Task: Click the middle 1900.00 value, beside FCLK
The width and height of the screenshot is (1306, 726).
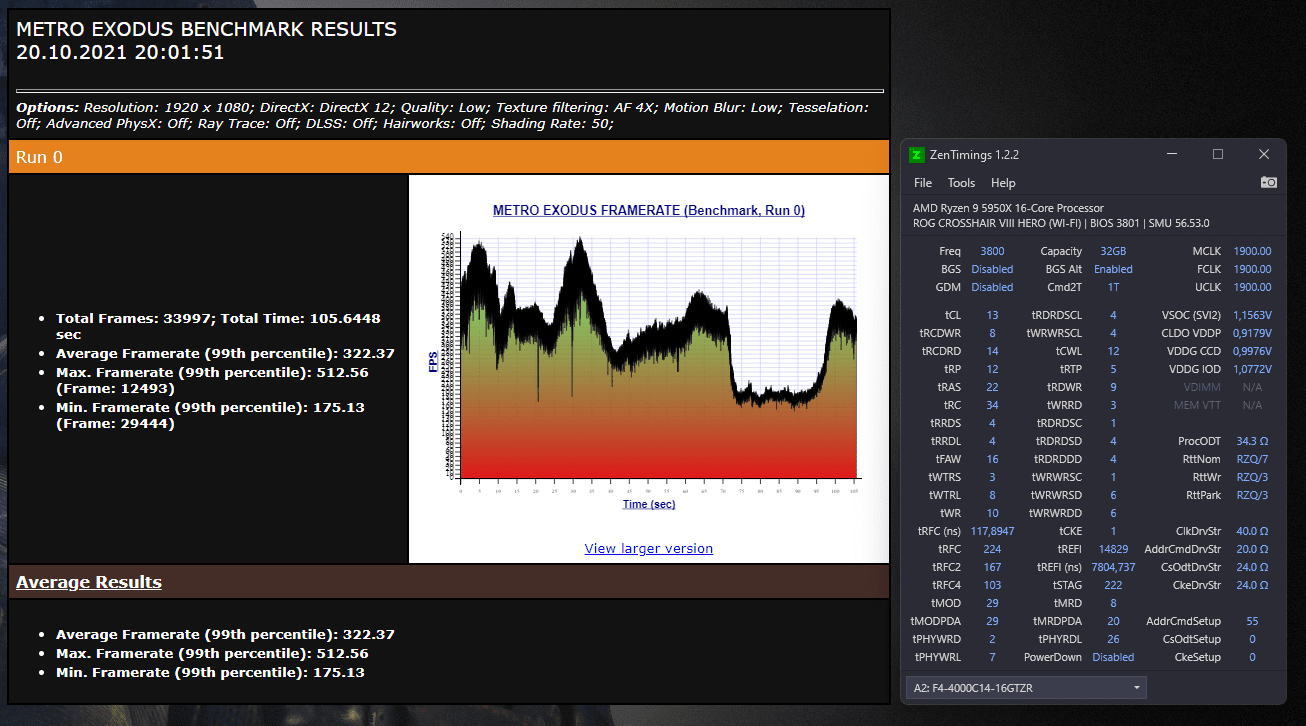Action: point(1252,269)
